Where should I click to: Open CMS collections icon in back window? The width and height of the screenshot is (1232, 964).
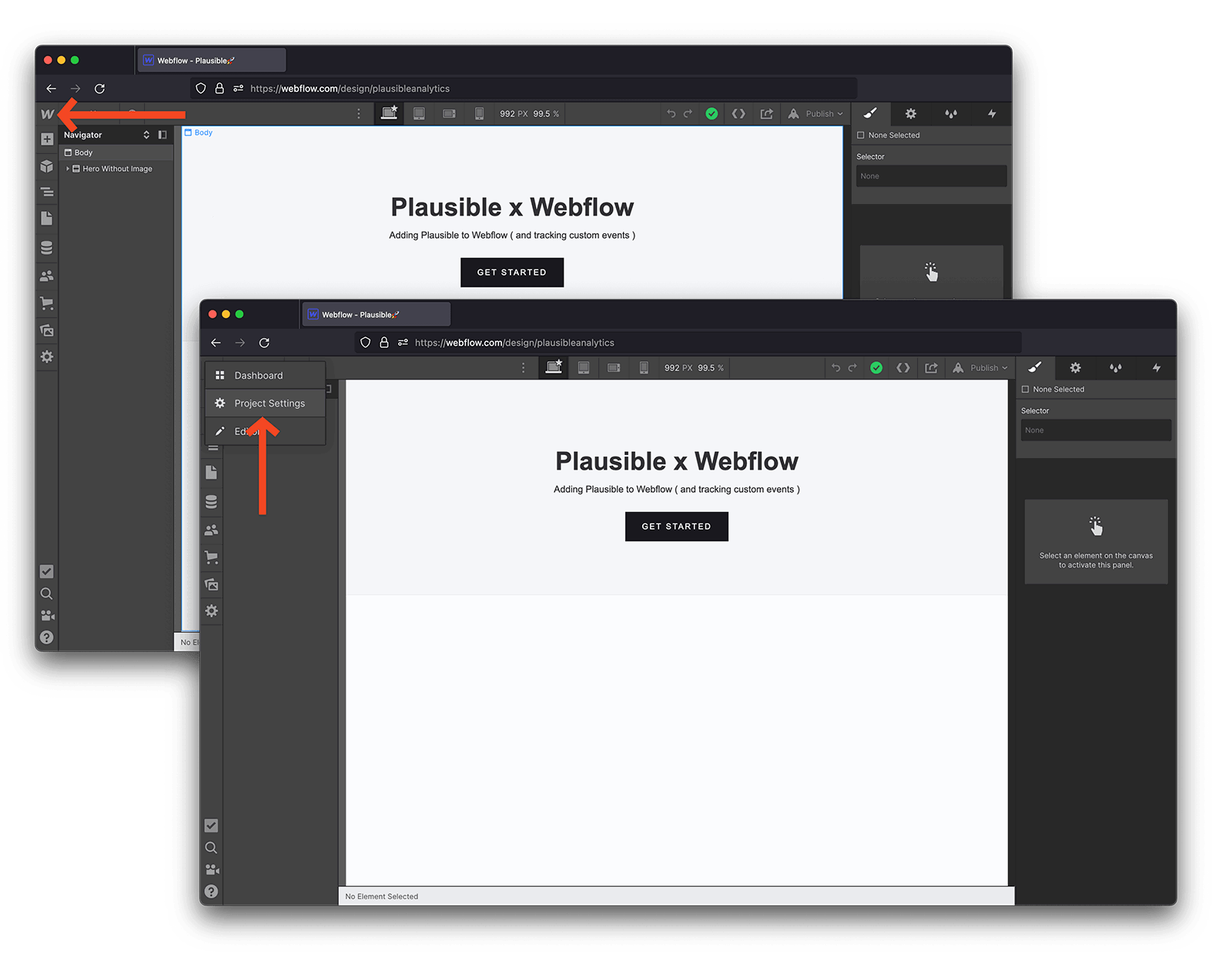(x=47, y=247)
